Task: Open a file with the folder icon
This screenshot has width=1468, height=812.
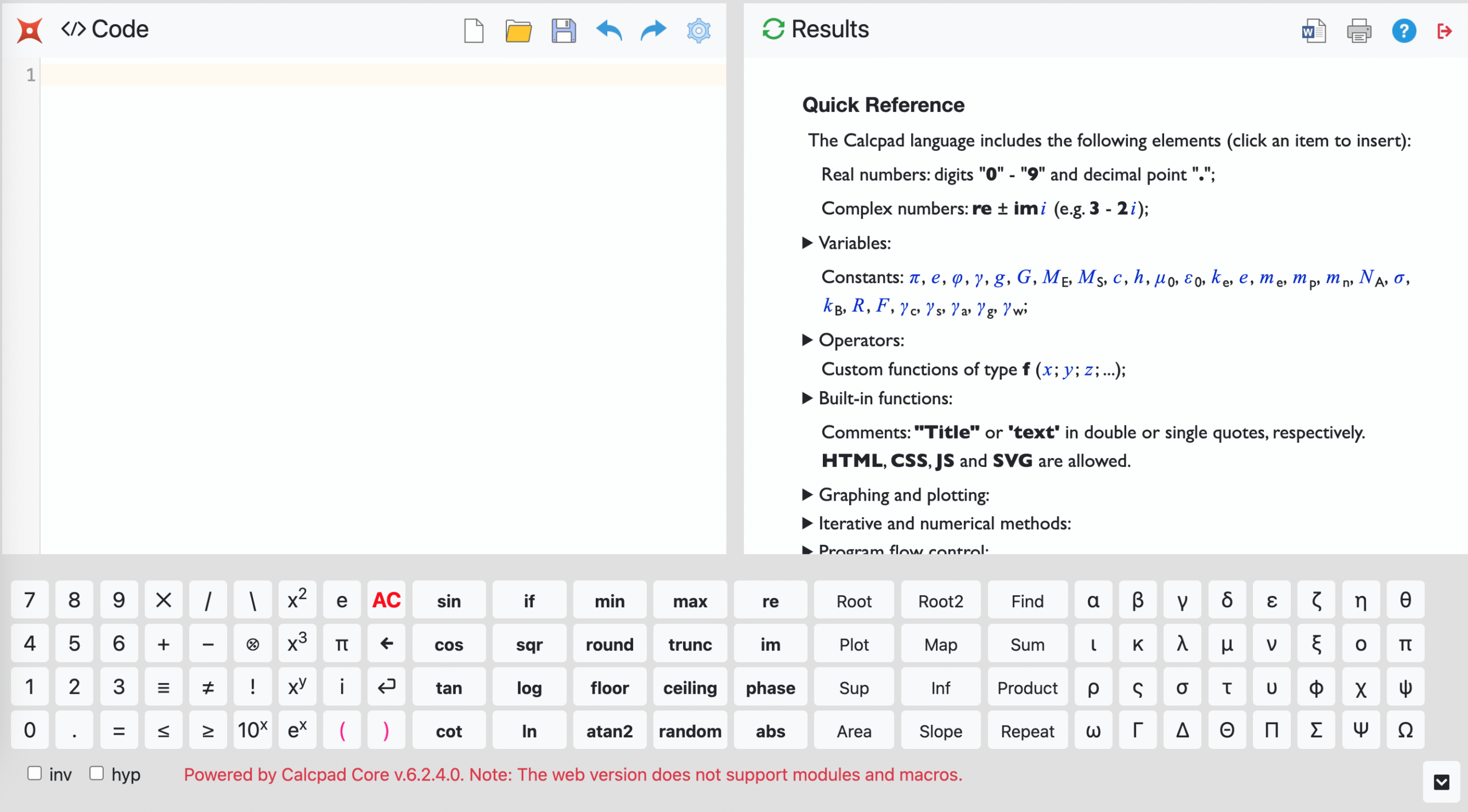Action: tap(518, 30)
